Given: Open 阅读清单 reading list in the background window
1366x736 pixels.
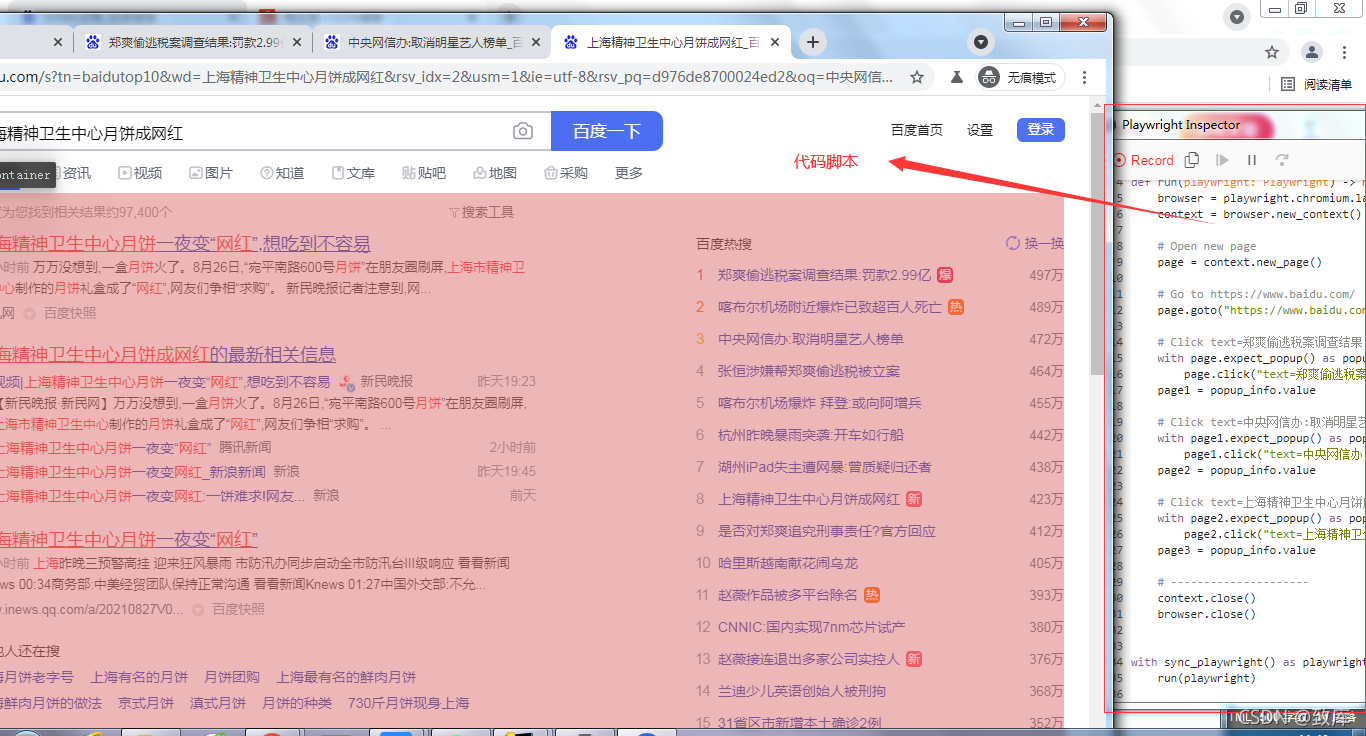Looking at the screenshot, I should coord(1317,84).
